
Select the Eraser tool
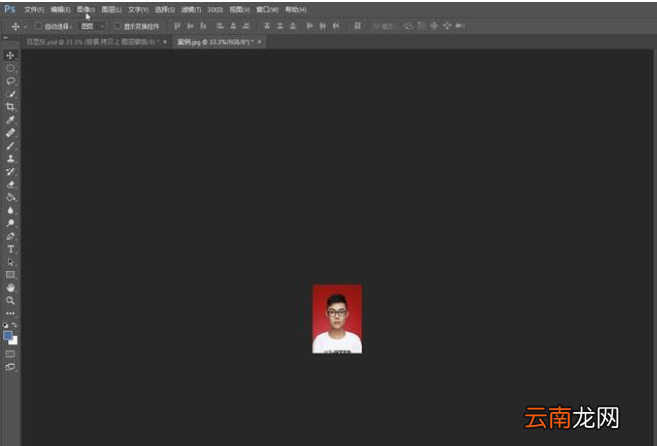pyautogui.click(x=10, y=184)
